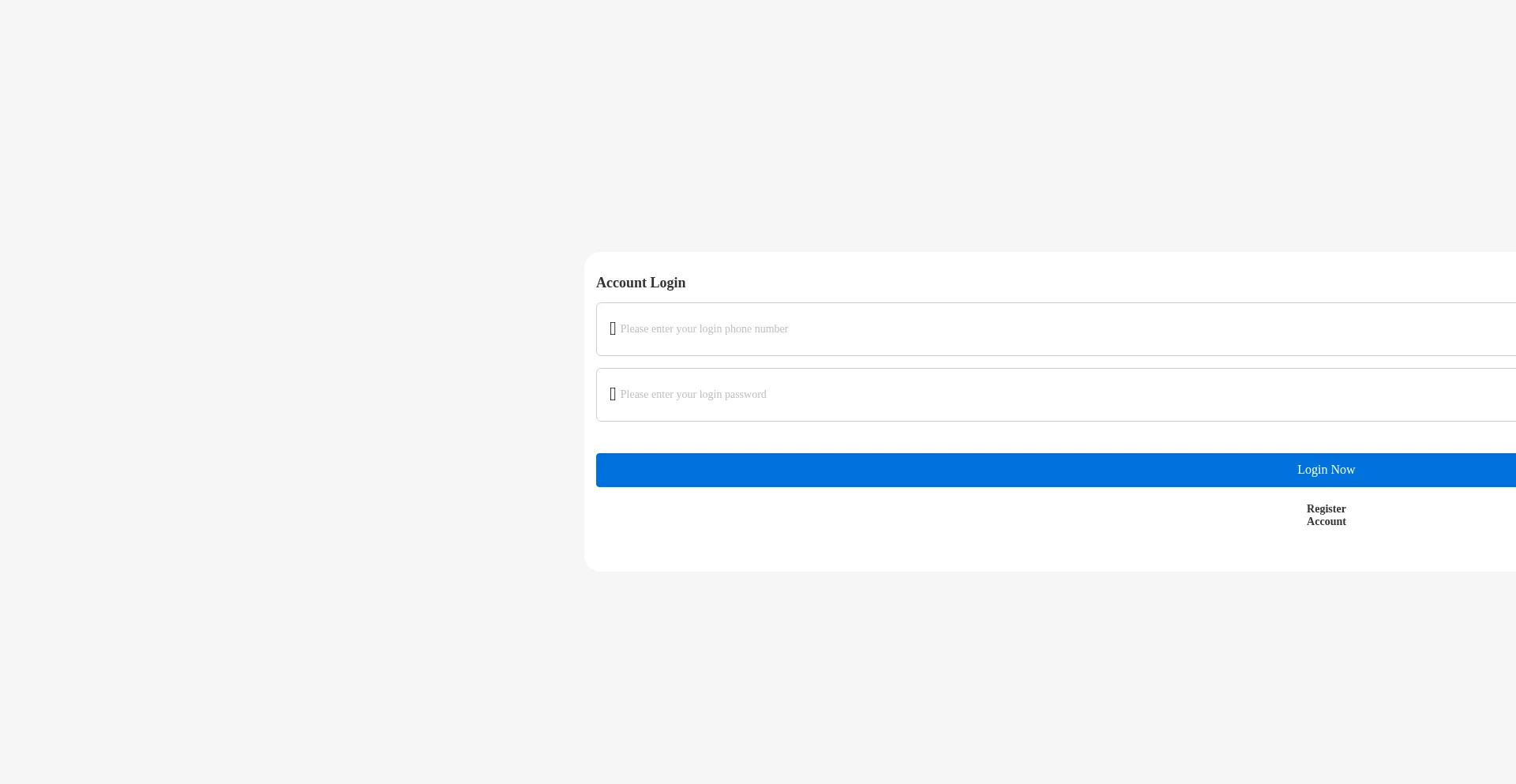Click the phone icon in the first field
Screen dimensions: 1516x784
click(x=613, y=328)
